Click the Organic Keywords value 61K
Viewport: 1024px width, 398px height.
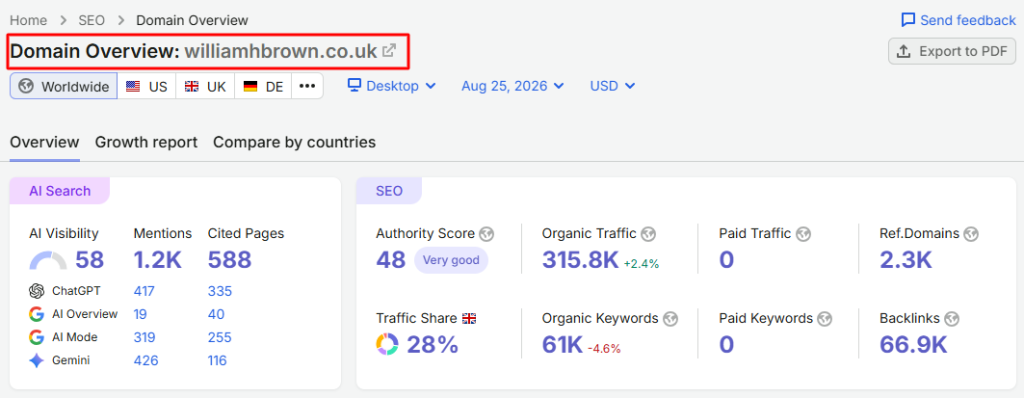(562, 344)
